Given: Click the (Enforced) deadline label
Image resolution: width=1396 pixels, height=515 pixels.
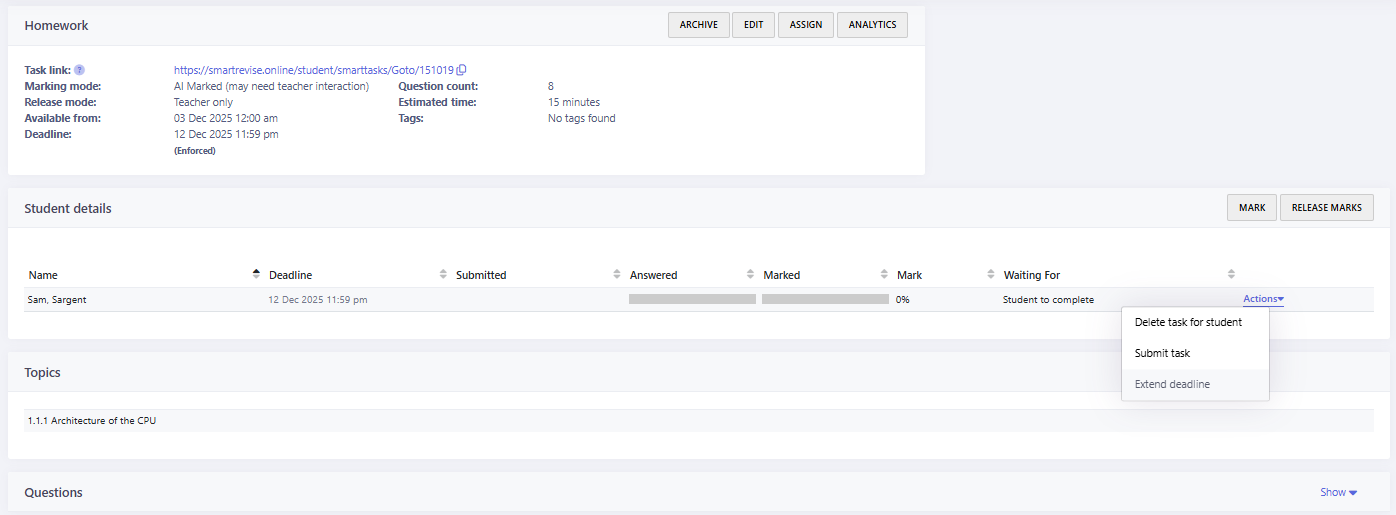Looking at the screenshot, I should tap(195, 151).
